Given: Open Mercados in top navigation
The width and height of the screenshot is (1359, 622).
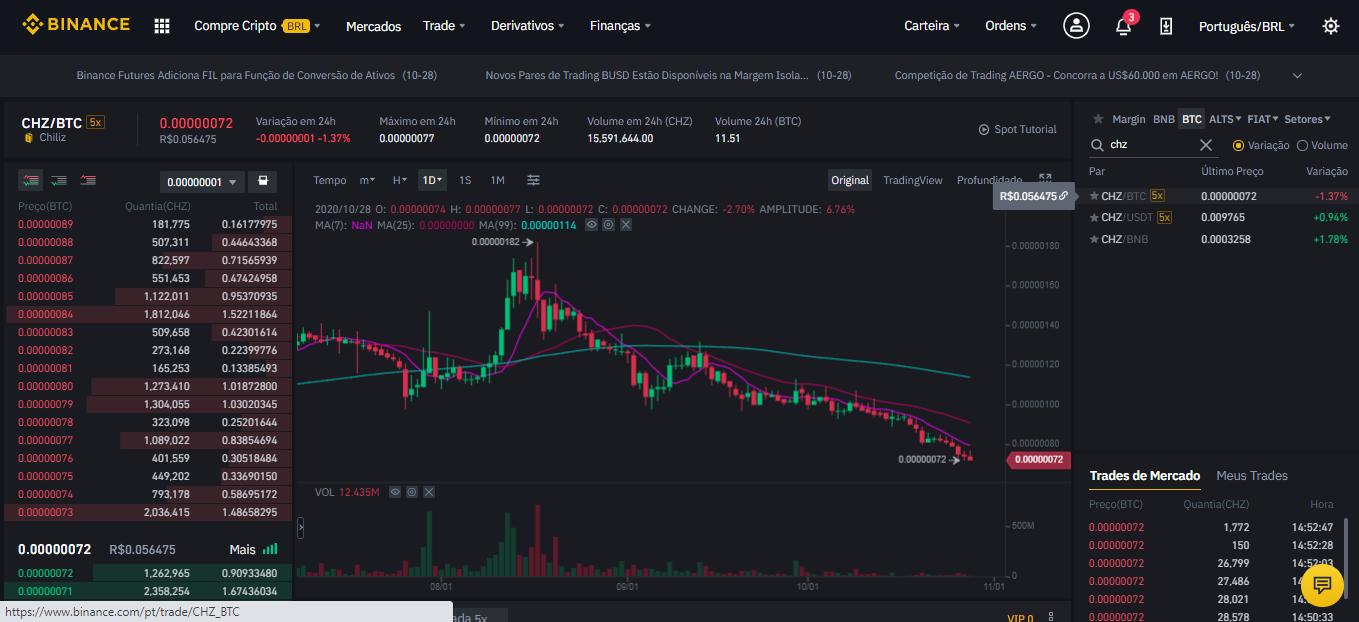Looking at the screenshot, I should [373, 26].
